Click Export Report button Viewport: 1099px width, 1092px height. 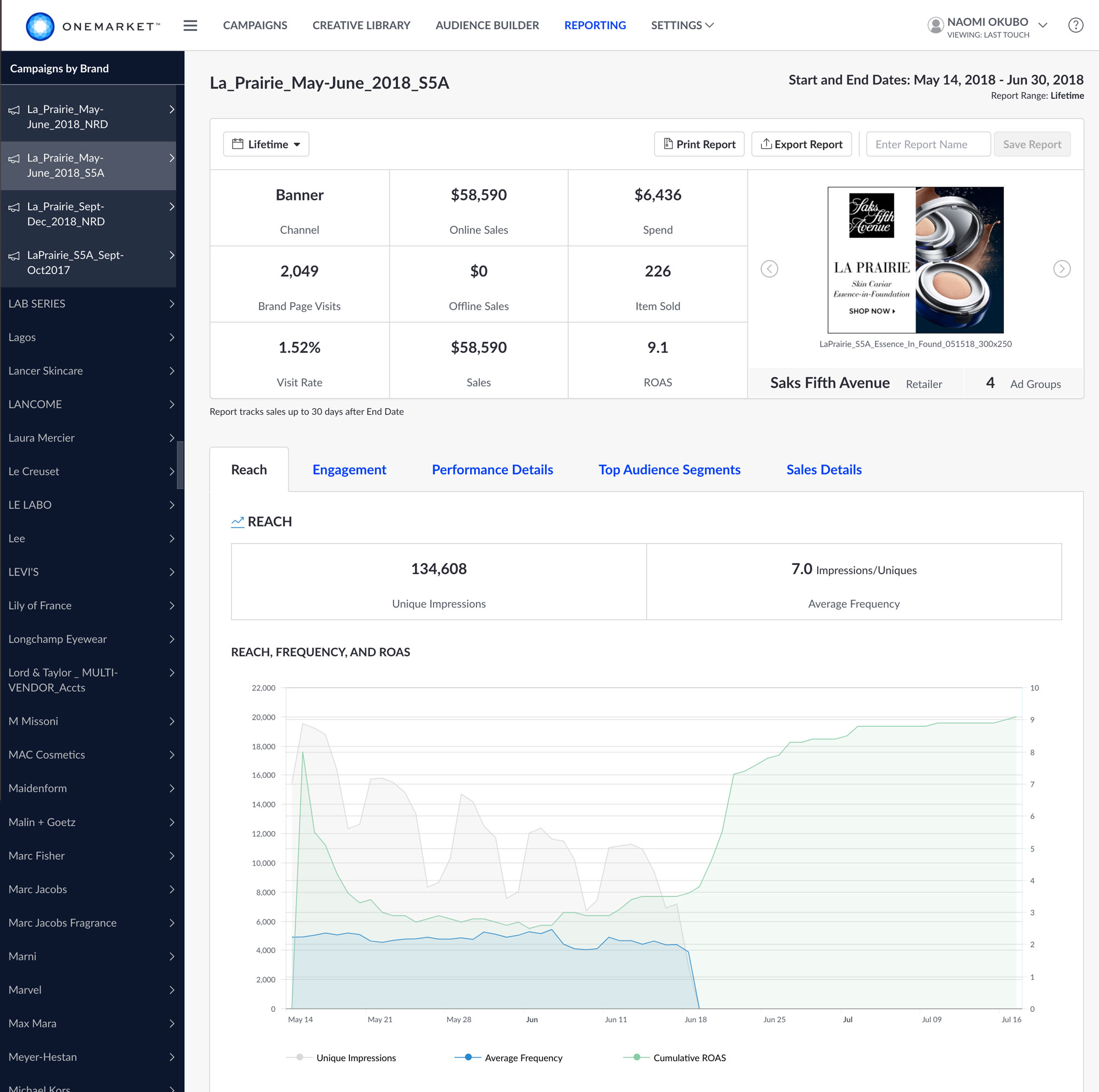click(801, 144)
